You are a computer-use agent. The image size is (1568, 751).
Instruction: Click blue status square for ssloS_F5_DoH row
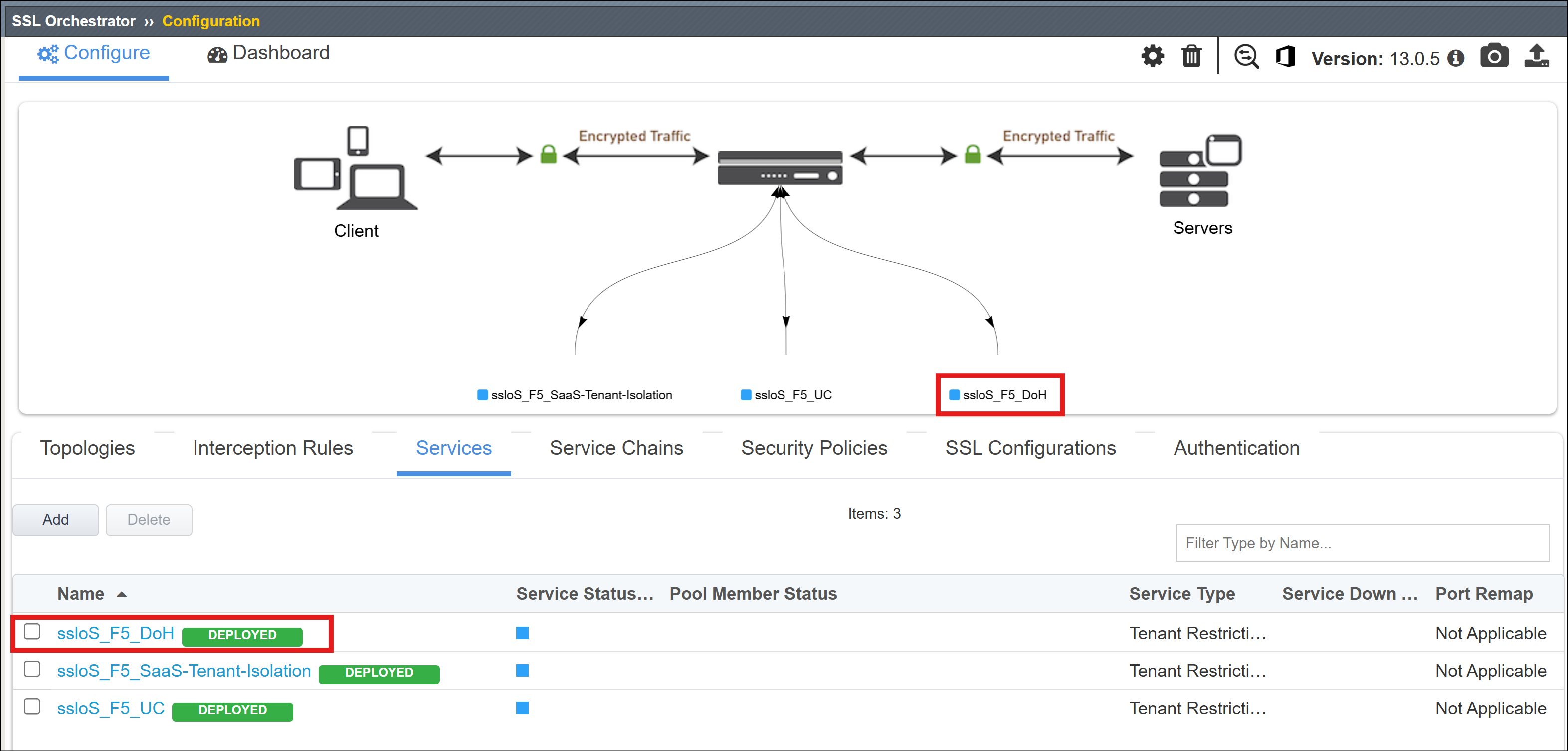(x=522, y=633)
